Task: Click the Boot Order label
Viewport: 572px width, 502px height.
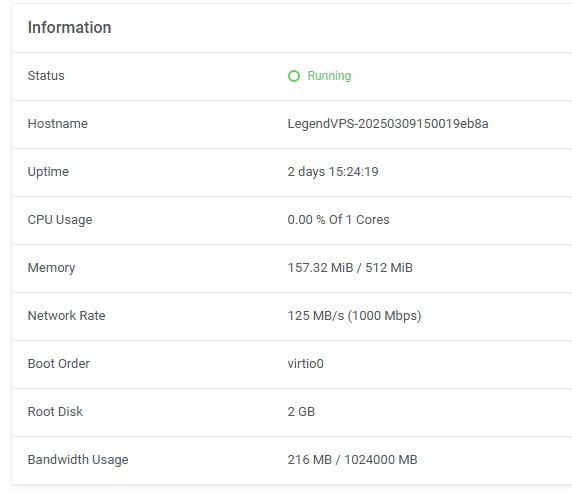Action: [59, 364]
